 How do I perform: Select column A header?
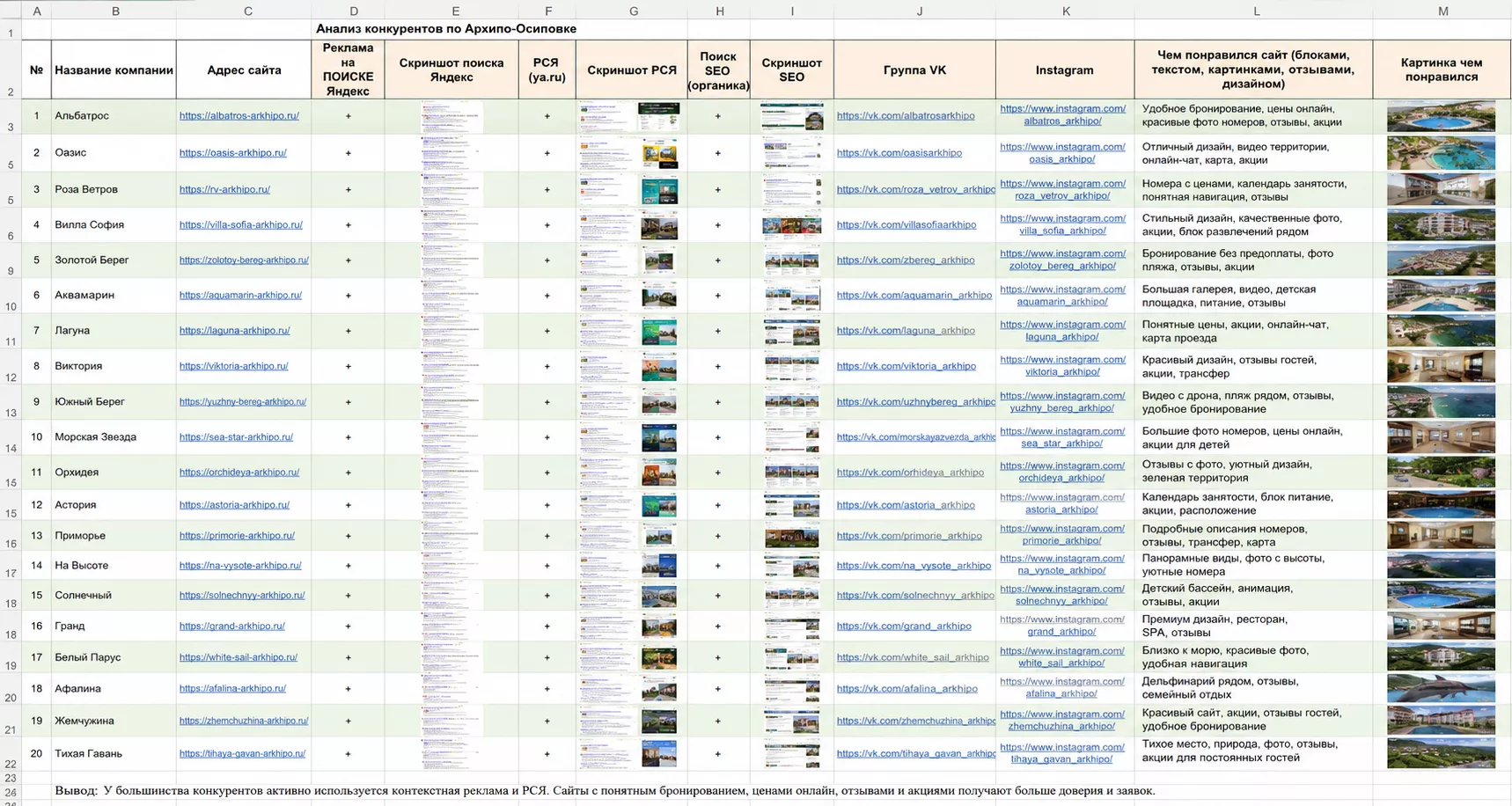click(36, 11)
